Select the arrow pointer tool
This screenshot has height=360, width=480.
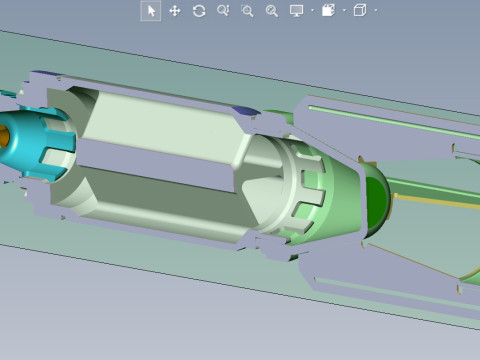[151, 11]
